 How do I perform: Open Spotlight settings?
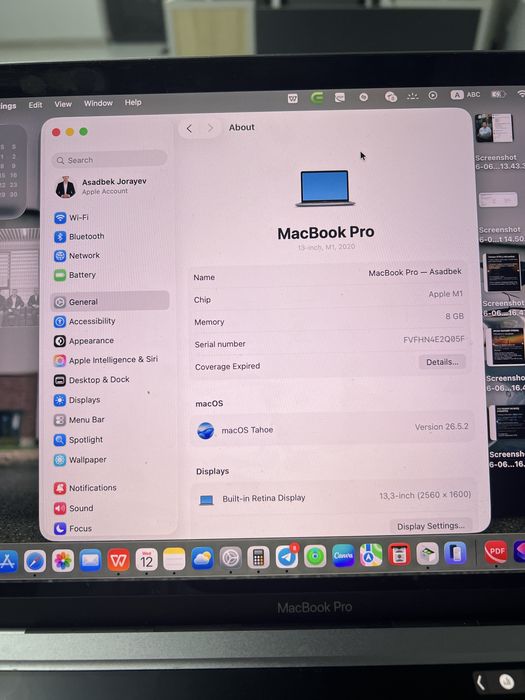pyautogui.click(x=79, y=440)
